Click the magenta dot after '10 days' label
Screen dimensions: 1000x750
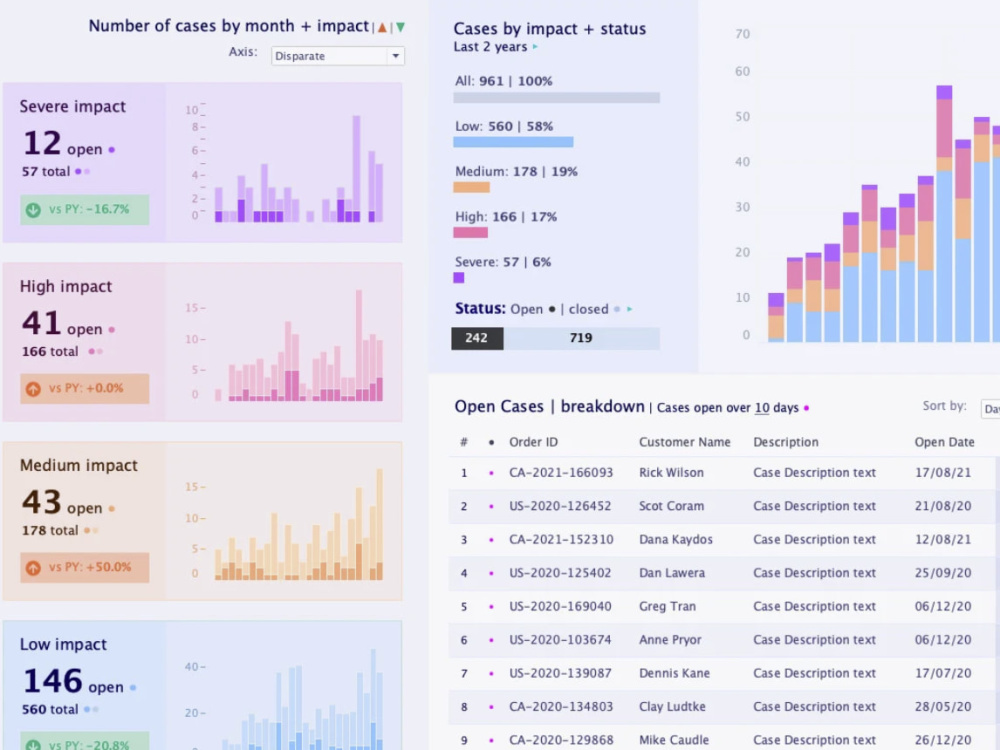point(806,408)
